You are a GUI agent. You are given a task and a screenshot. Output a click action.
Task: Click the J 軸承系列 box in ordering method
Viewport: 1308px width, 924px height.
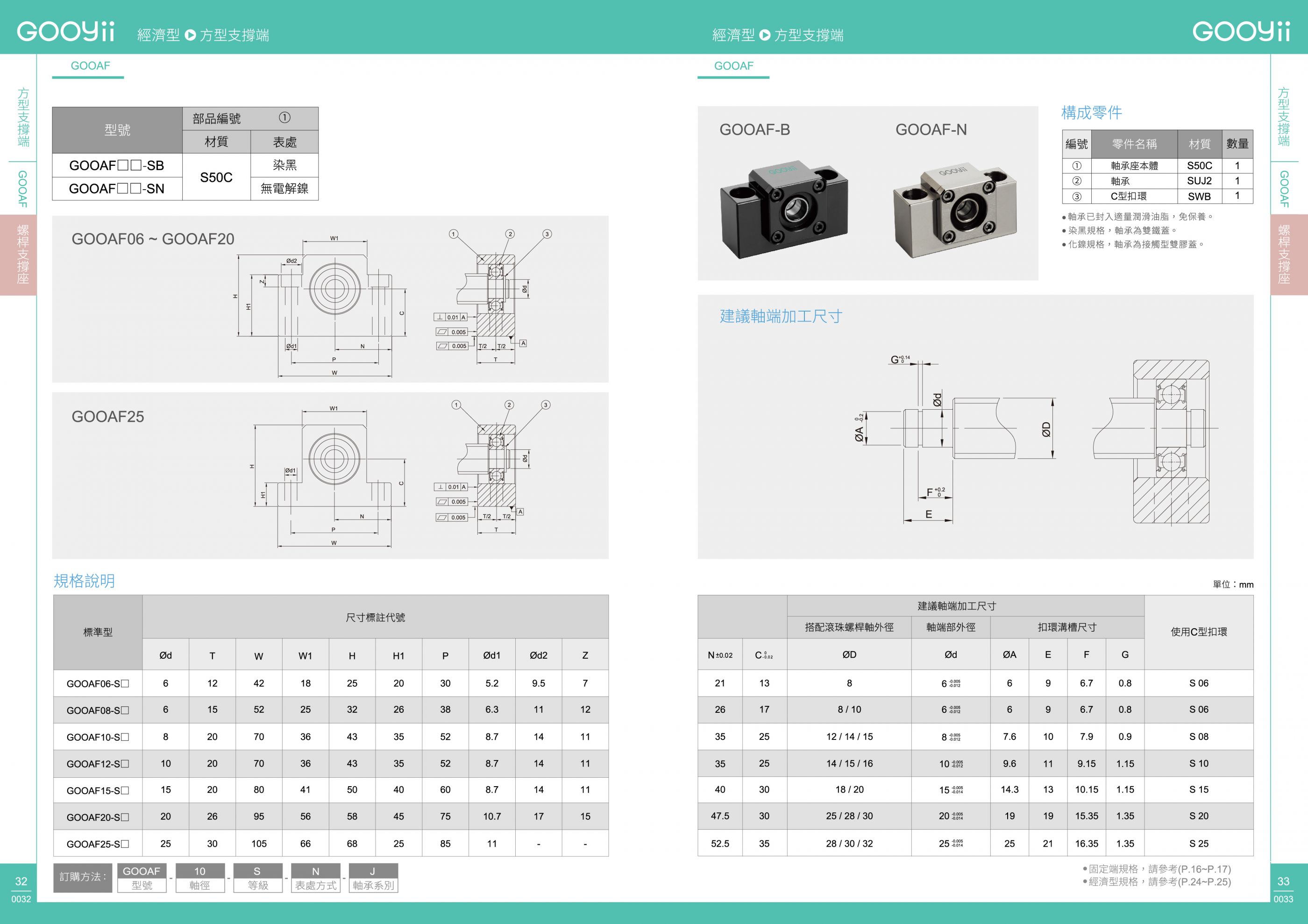[373, 878]
